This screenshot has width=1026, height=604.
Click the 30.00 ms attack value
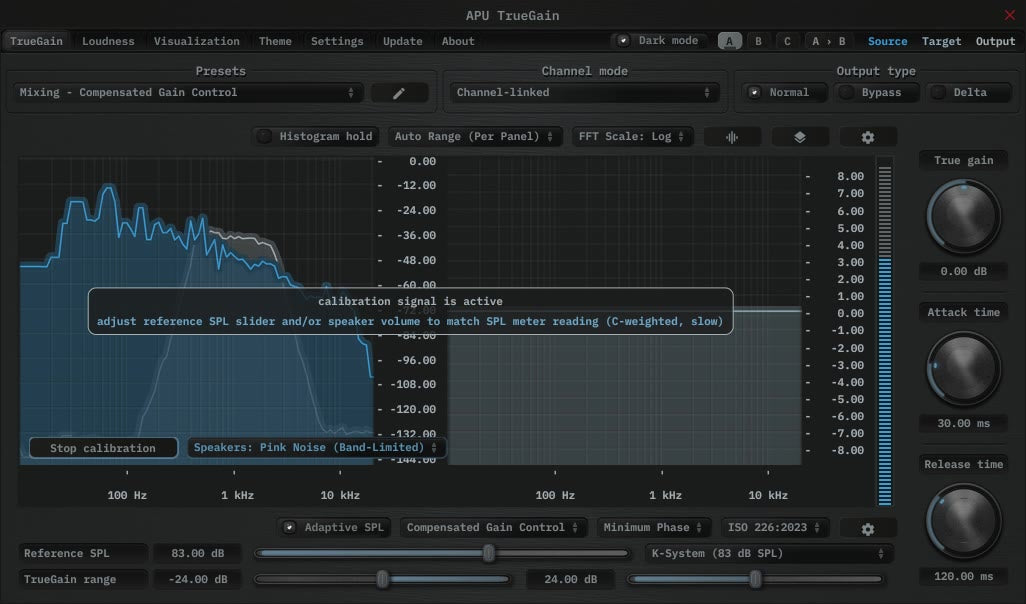coord(963,423)
